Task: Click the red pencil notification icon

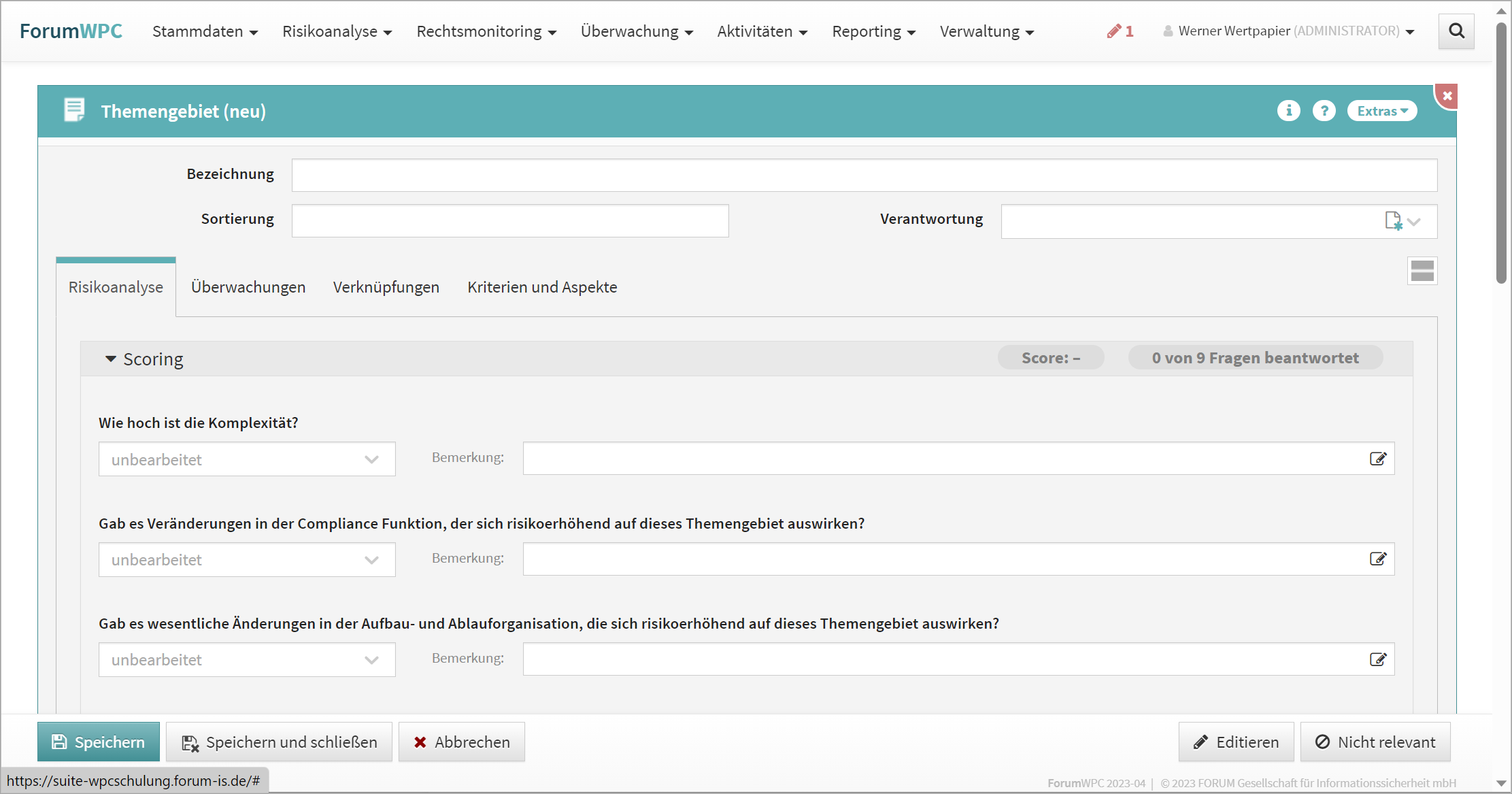Action: point(1114,31)
